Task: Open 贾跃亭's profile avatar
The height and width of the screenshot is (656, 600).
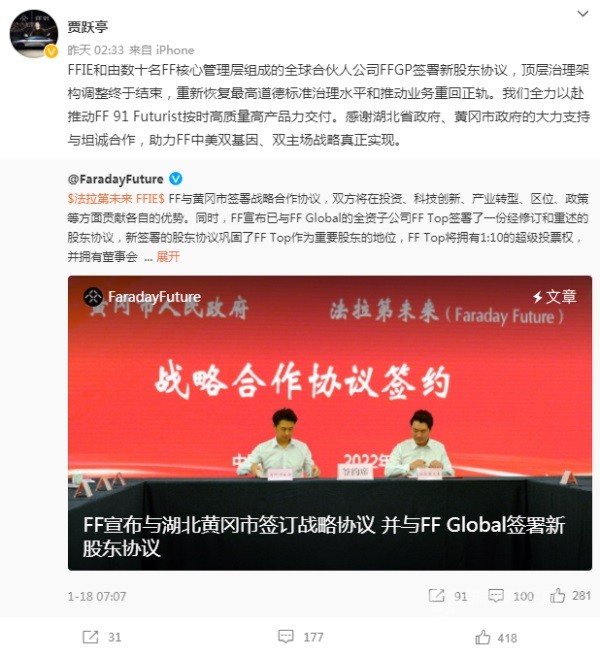Action: tap(33, 33)
